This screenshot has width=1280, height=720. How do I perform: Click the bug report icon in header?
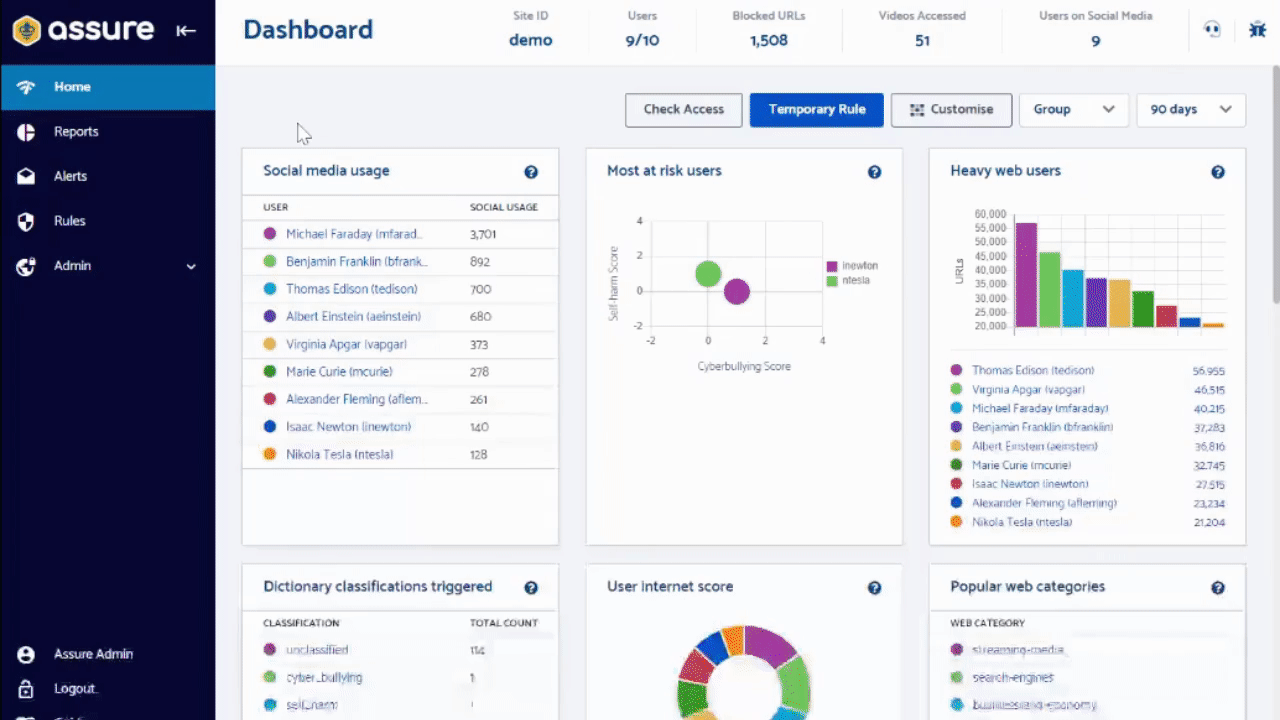point(1257,30)
